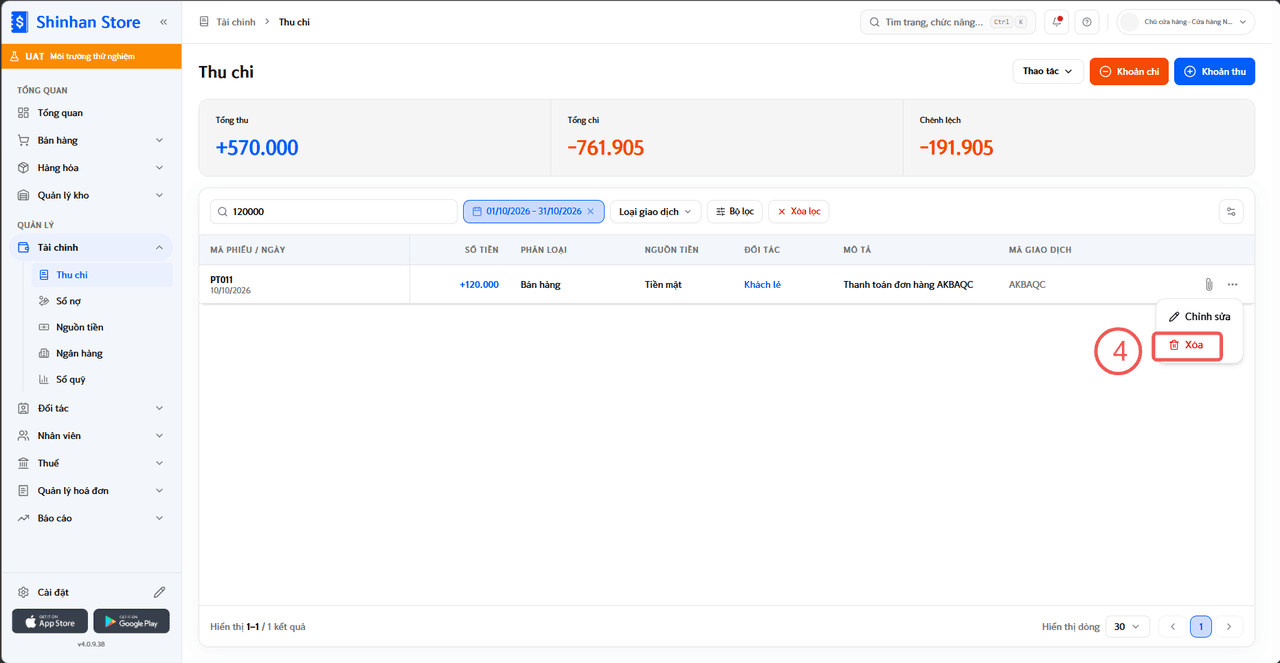Expand the Quản lý kho menu
The width and height of the screenshot is (1280, 663).
click(91, 195)
